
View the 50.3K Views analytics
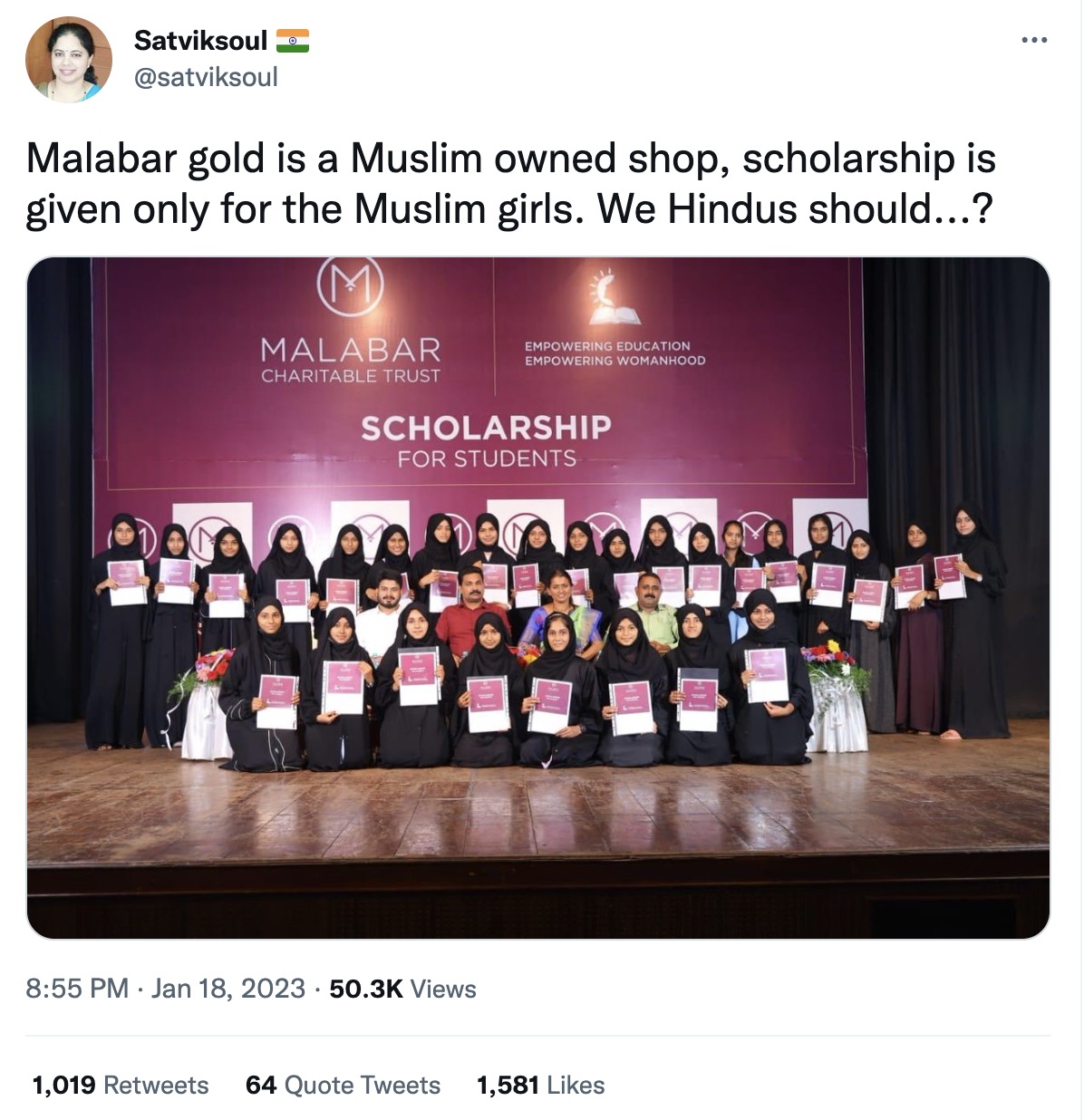[402, 988]
